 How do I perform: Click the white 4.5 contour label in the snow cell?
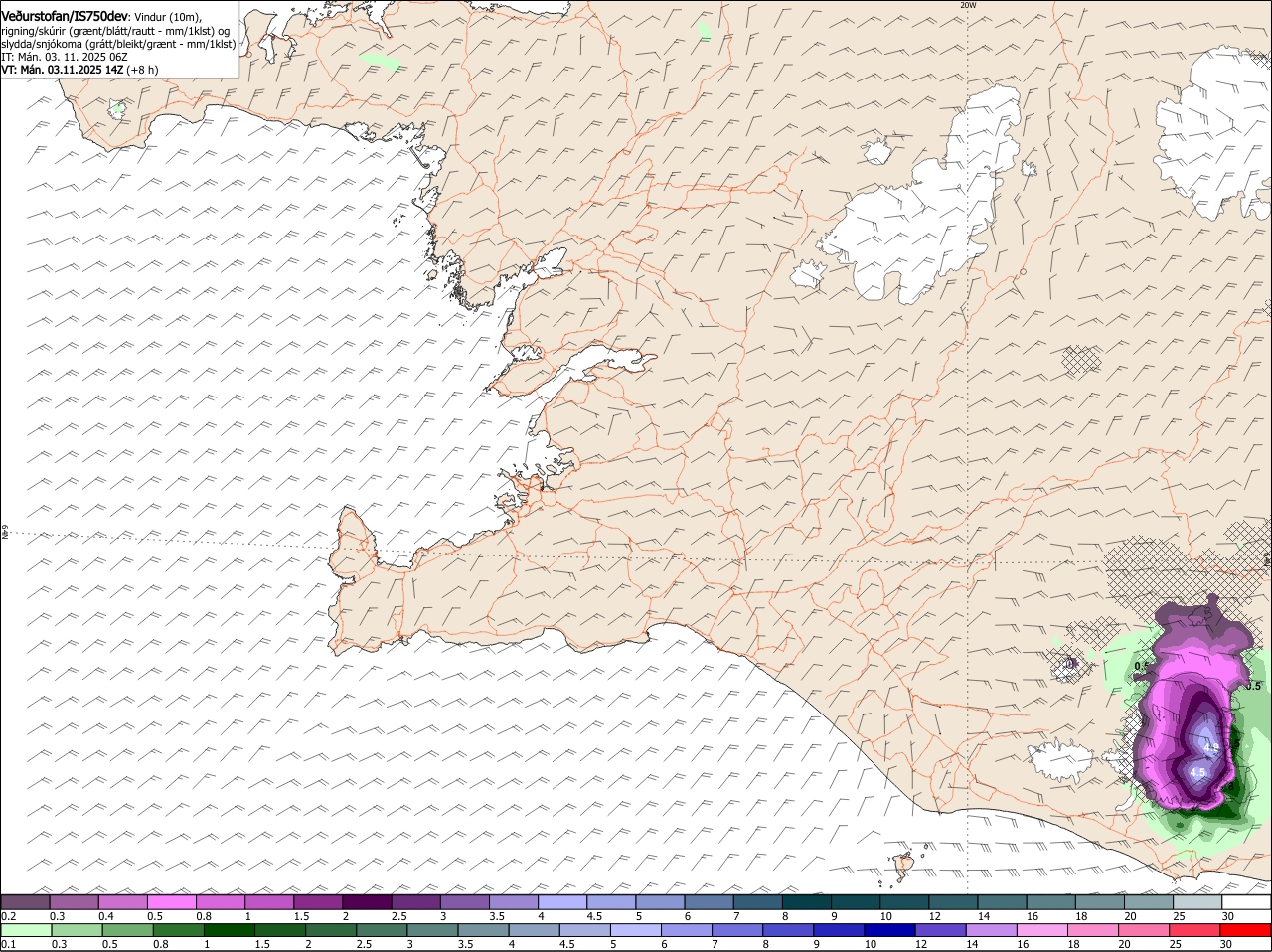pyautogui.click(x=1197, y=772)
